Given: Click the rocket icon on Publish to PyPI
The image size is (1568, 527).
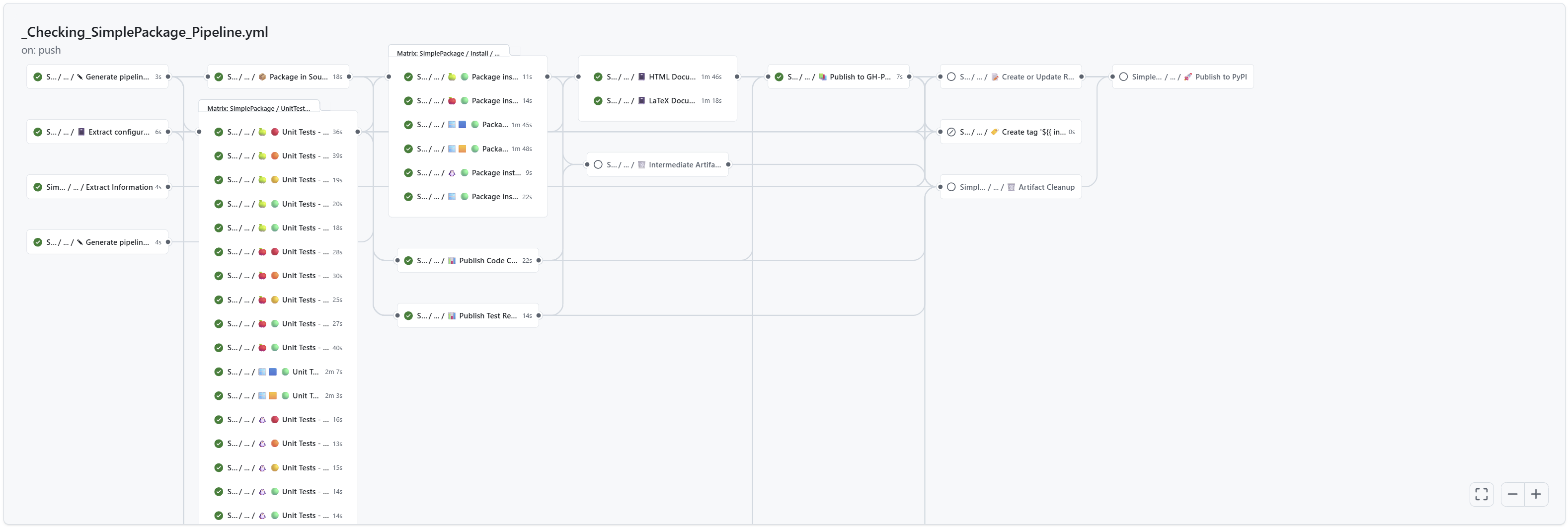Looking at the screenshot, I should pyautogui.click(x=1187, y=76).
